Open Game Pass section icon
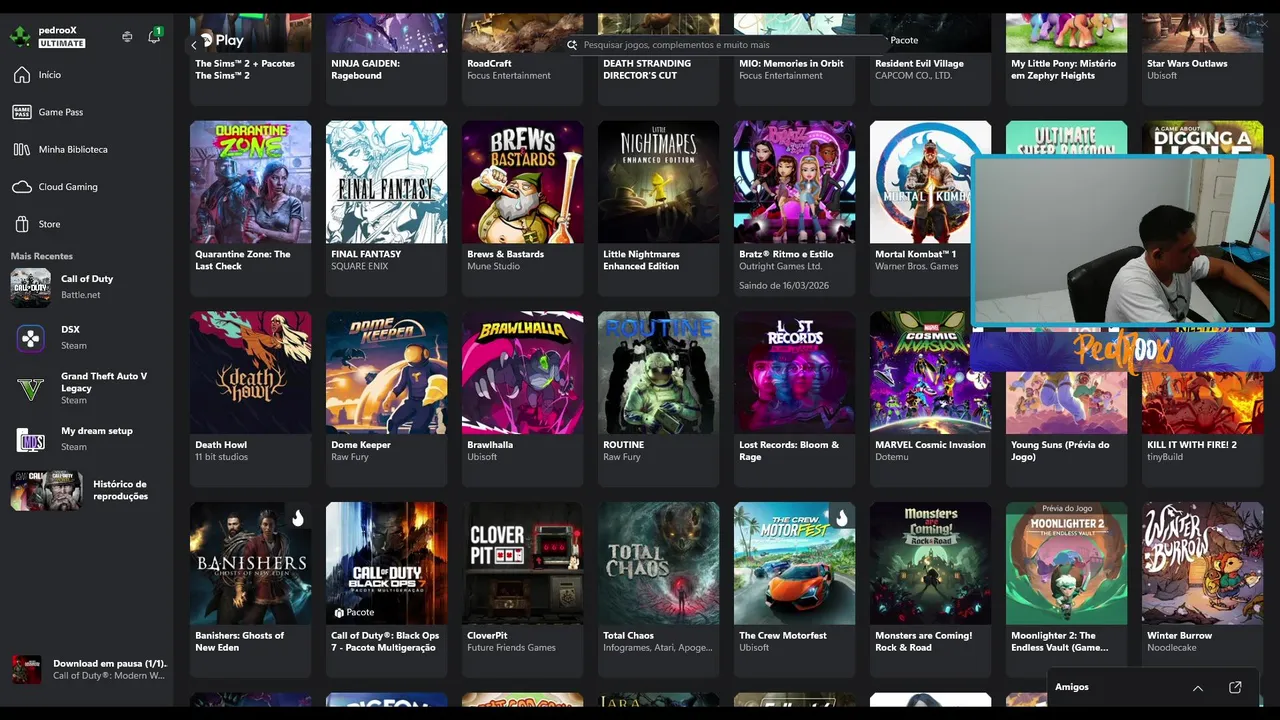This screenshot has height=720, width=1280. 21,112
